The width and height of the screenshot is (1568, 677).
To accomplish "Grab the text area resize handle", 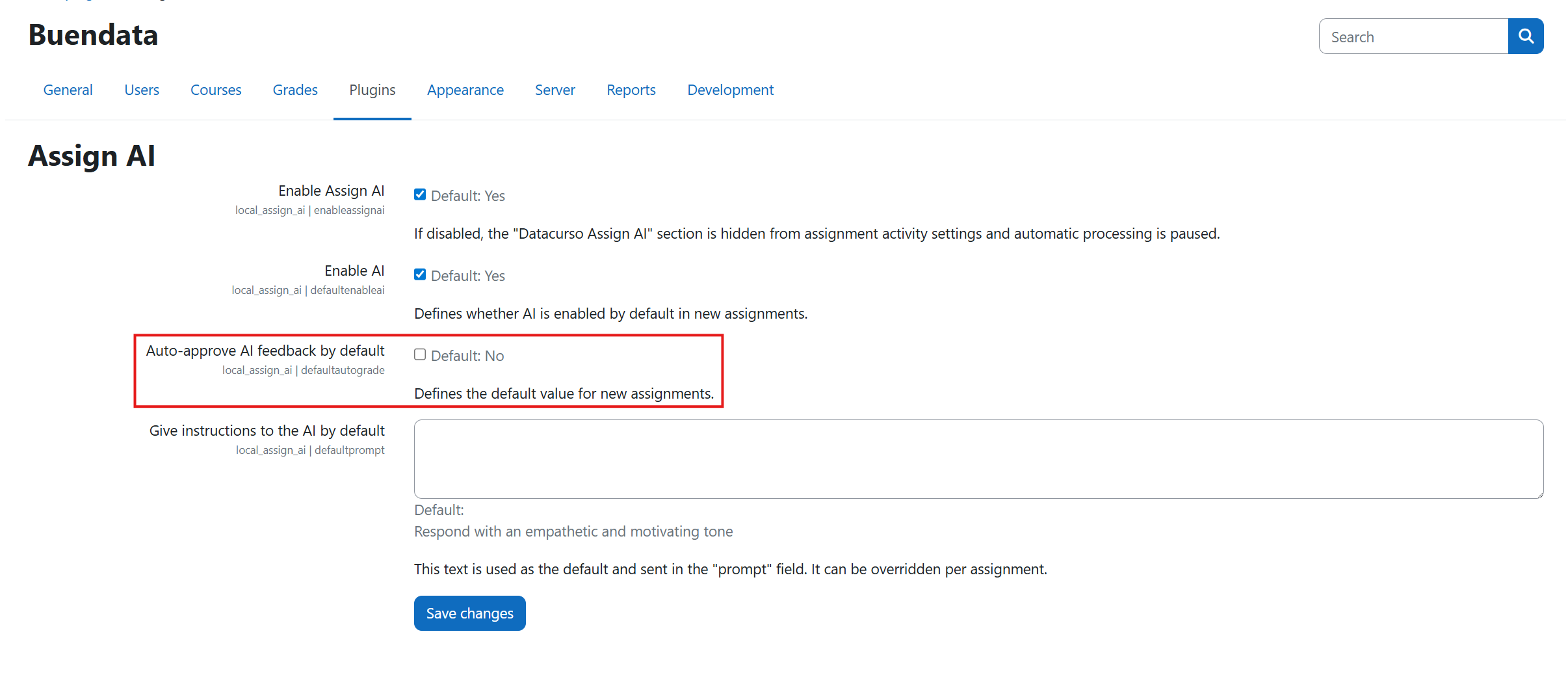I will pyautogui.click(x=1539, y=494).
